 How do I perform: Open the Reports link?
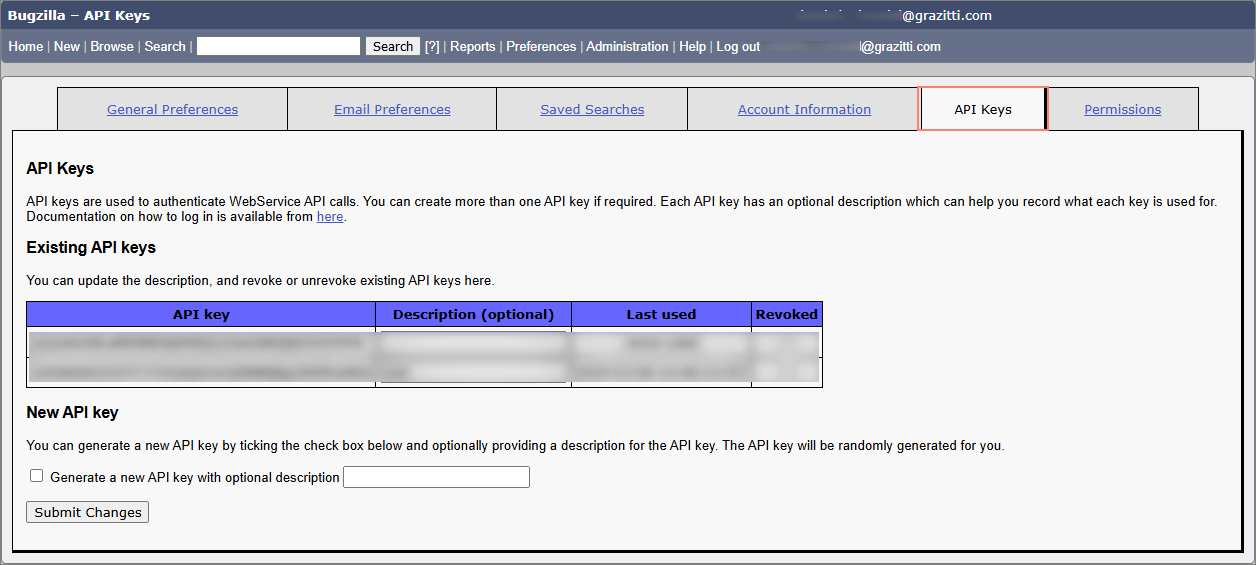coord(473,47)
